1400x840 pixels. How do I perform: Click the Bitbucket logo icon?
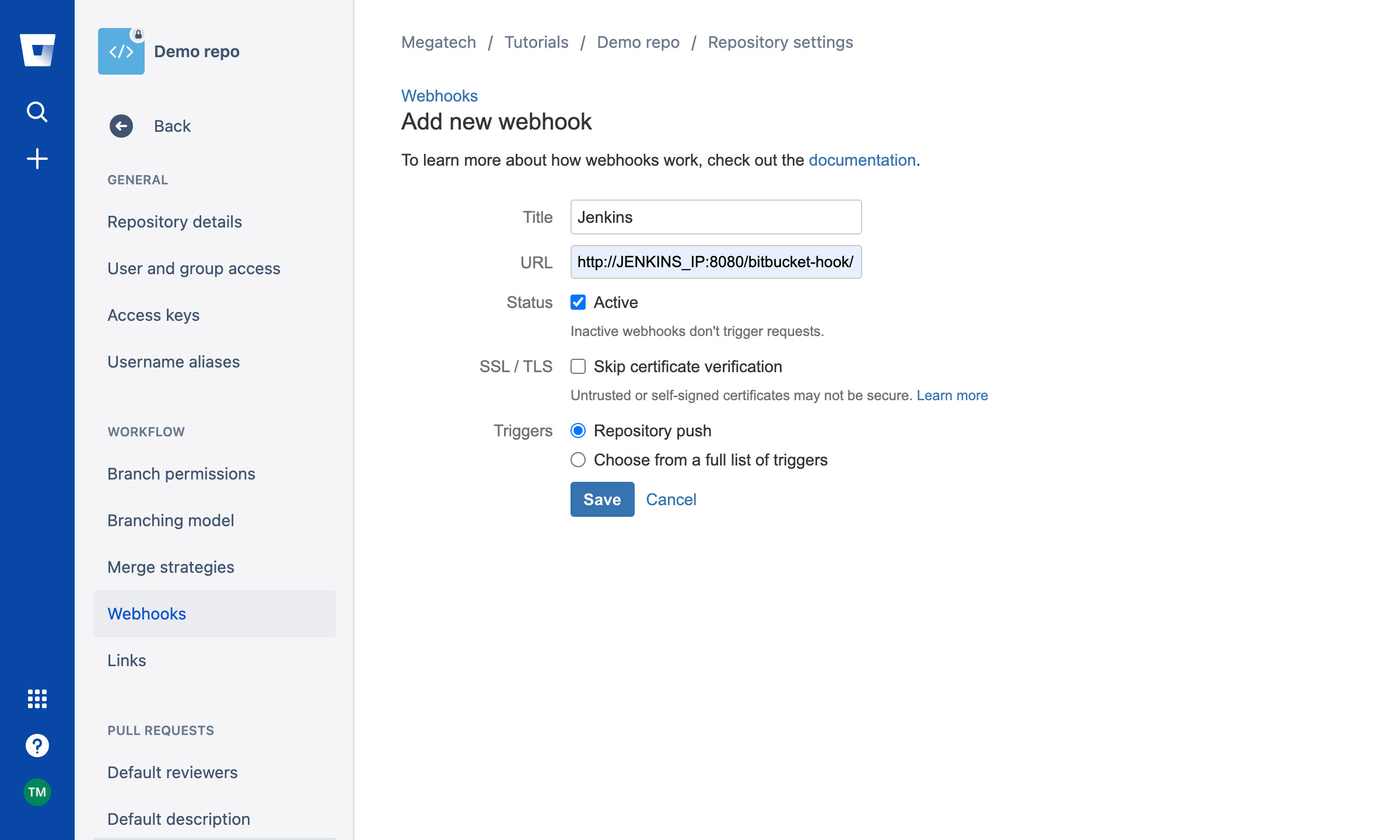(37, 50)
